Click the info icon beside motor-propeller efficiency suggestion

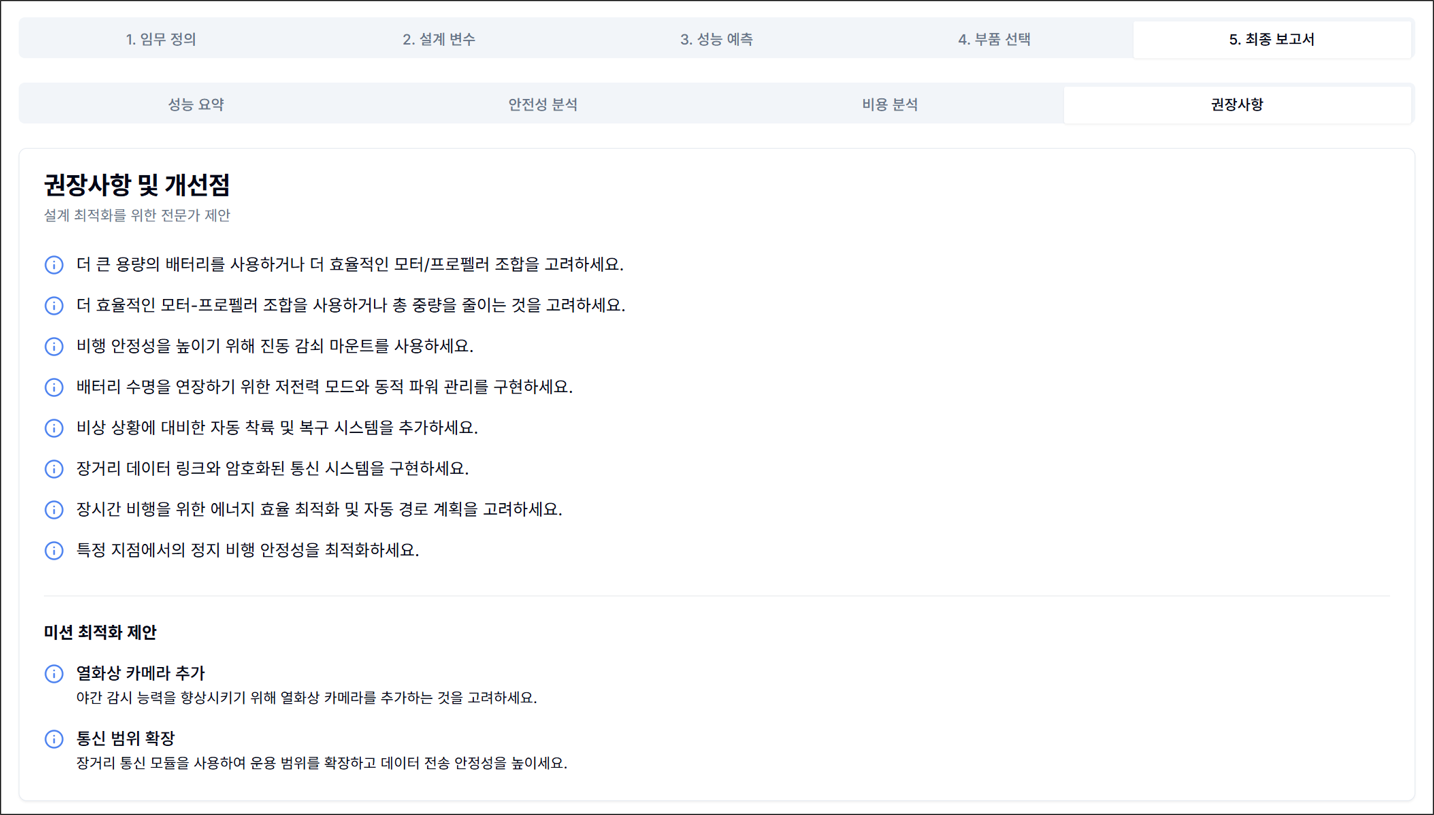(54, 305)
